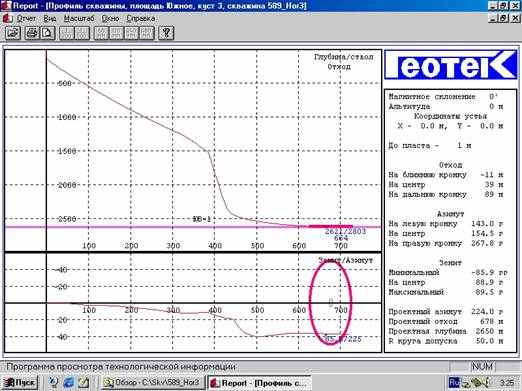Click the ЮВ-1 formation label on chart

click(202, 219)
